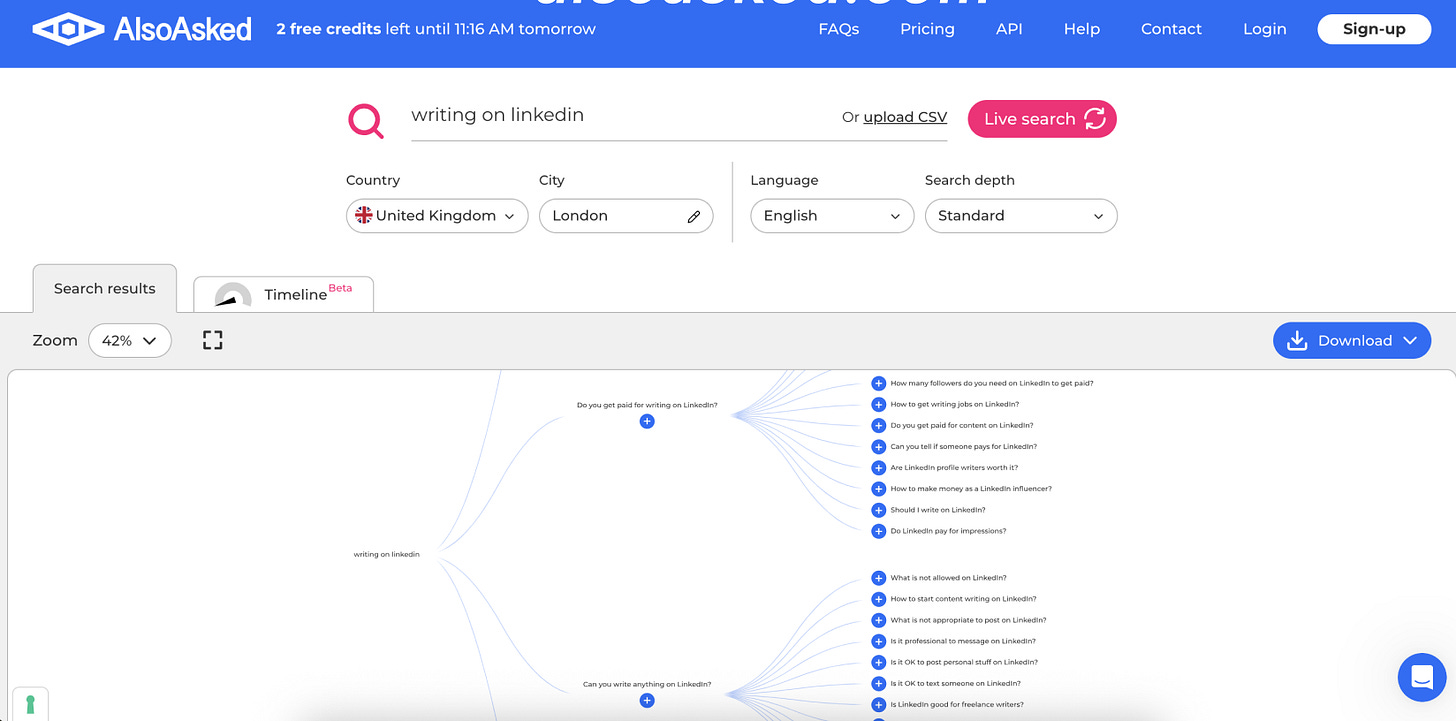The height and width of the screenshot is (721, 1456).
Task: Expand the "Should I write on LinkedIn?" question
Action: 878,510
